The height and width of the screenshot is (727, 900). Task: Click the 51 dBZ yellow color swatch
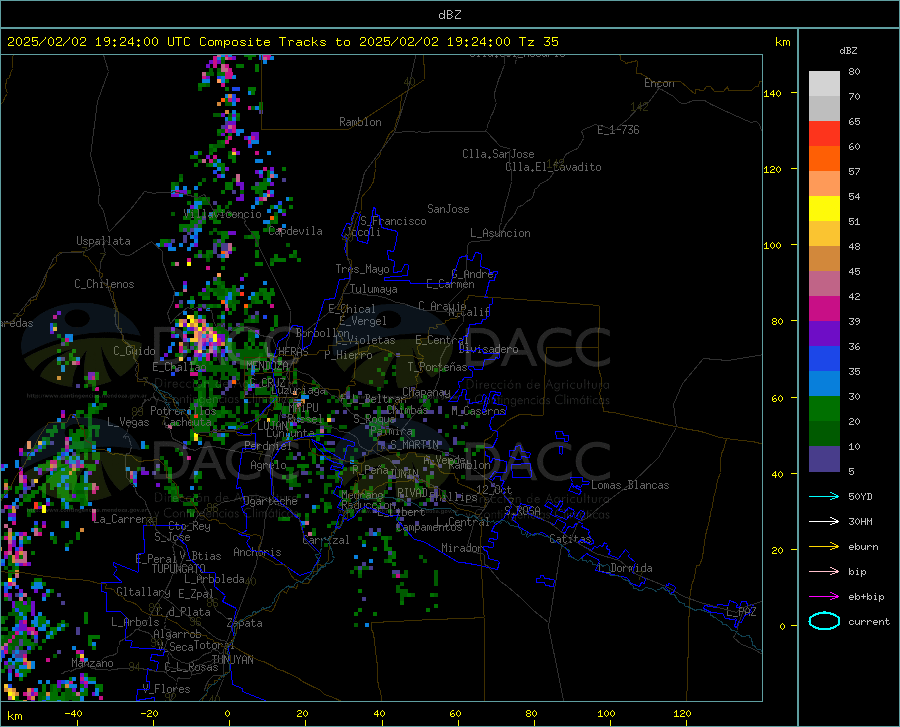pyautogui.click(x=824, y=208)
